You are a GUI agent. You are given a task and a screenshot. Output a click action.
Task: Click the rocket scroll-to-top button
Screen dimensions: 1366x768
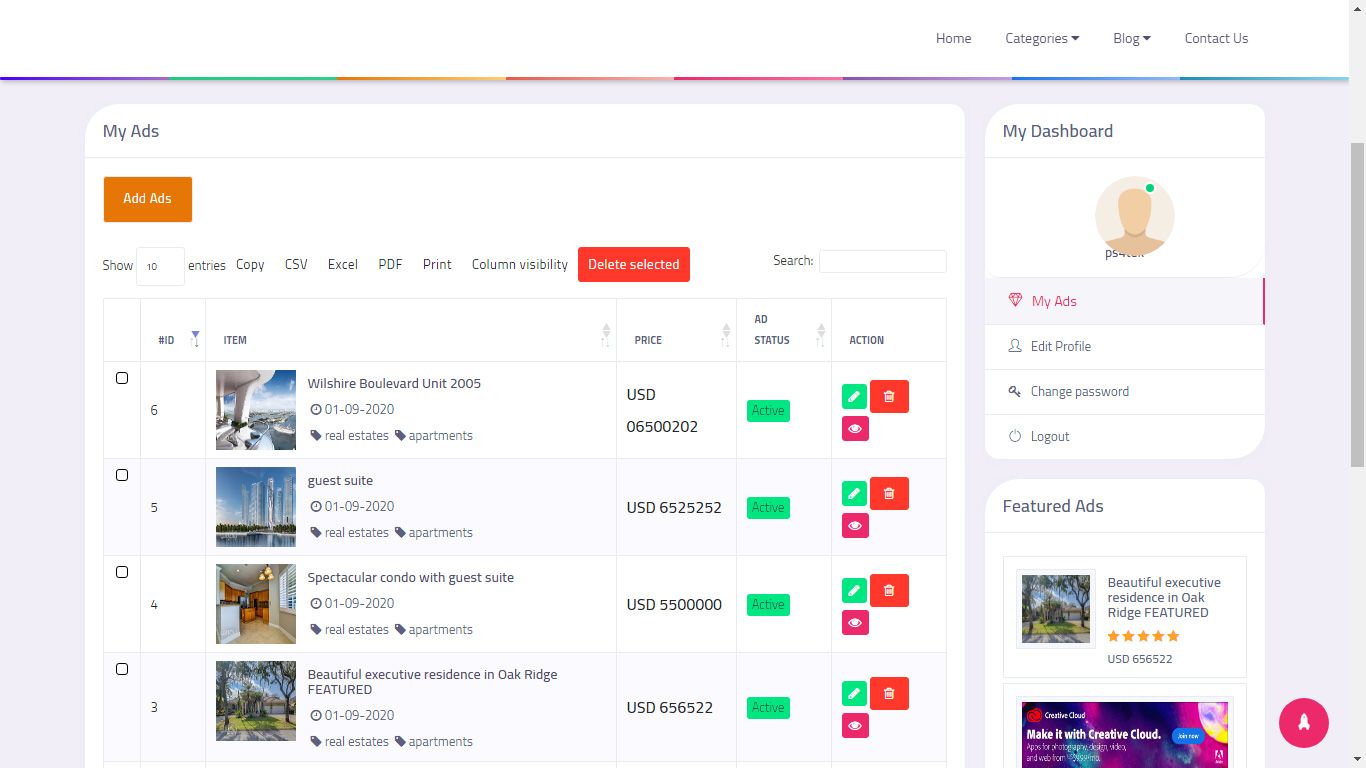(x=1303, y=721)
